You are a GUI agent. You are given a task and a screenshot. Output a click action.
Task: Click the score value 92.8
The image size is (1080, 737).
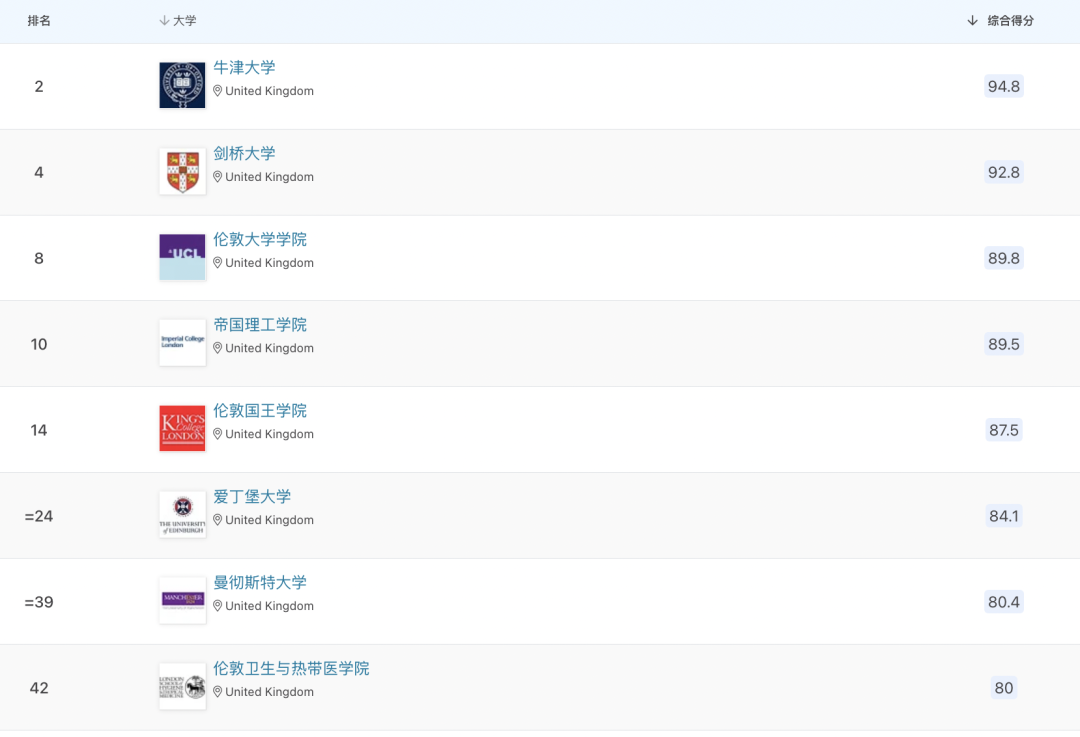pos(1004,172)
